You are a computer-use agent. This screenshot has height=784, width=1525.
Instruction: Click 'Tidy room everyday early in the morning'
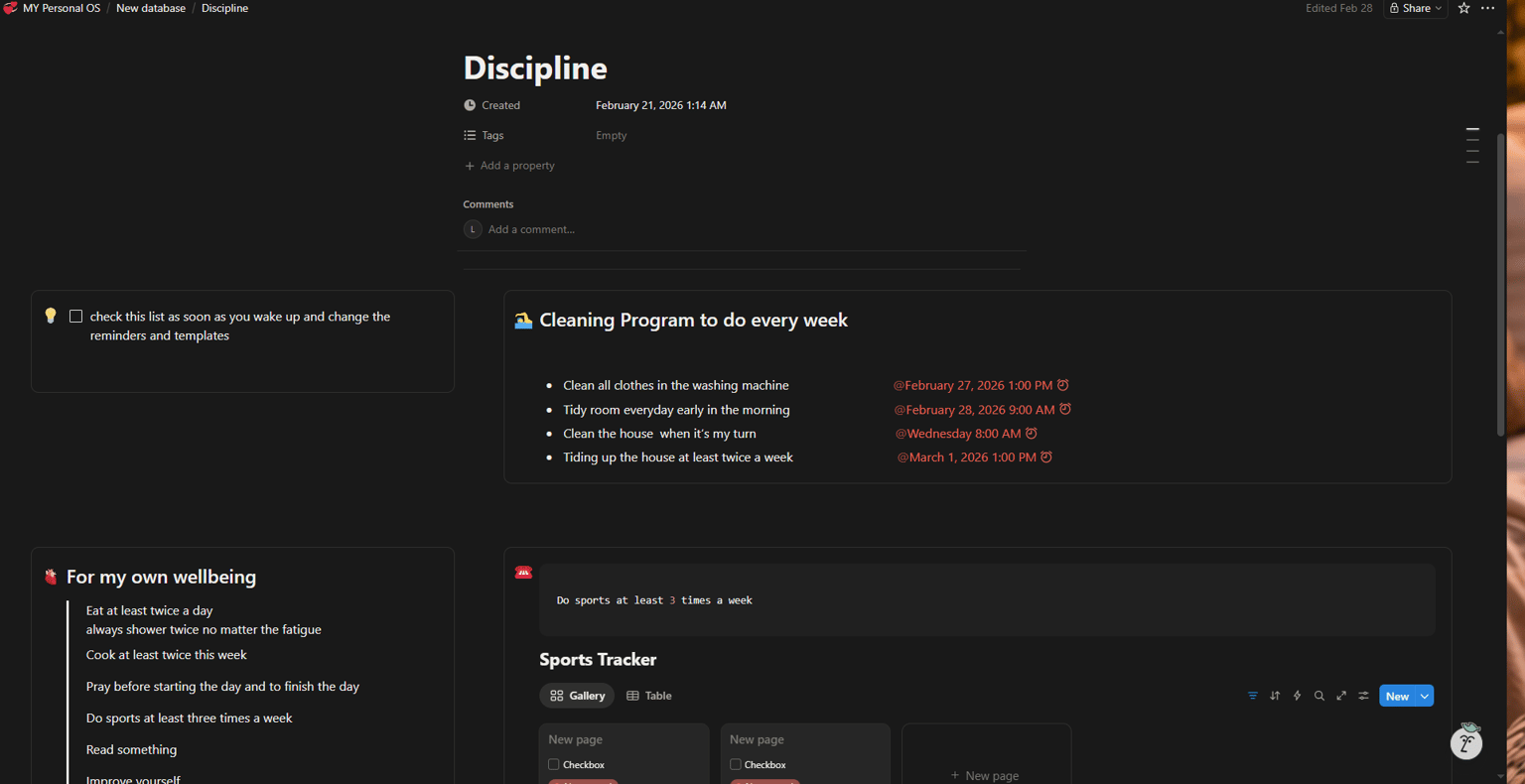coord(676,410)
